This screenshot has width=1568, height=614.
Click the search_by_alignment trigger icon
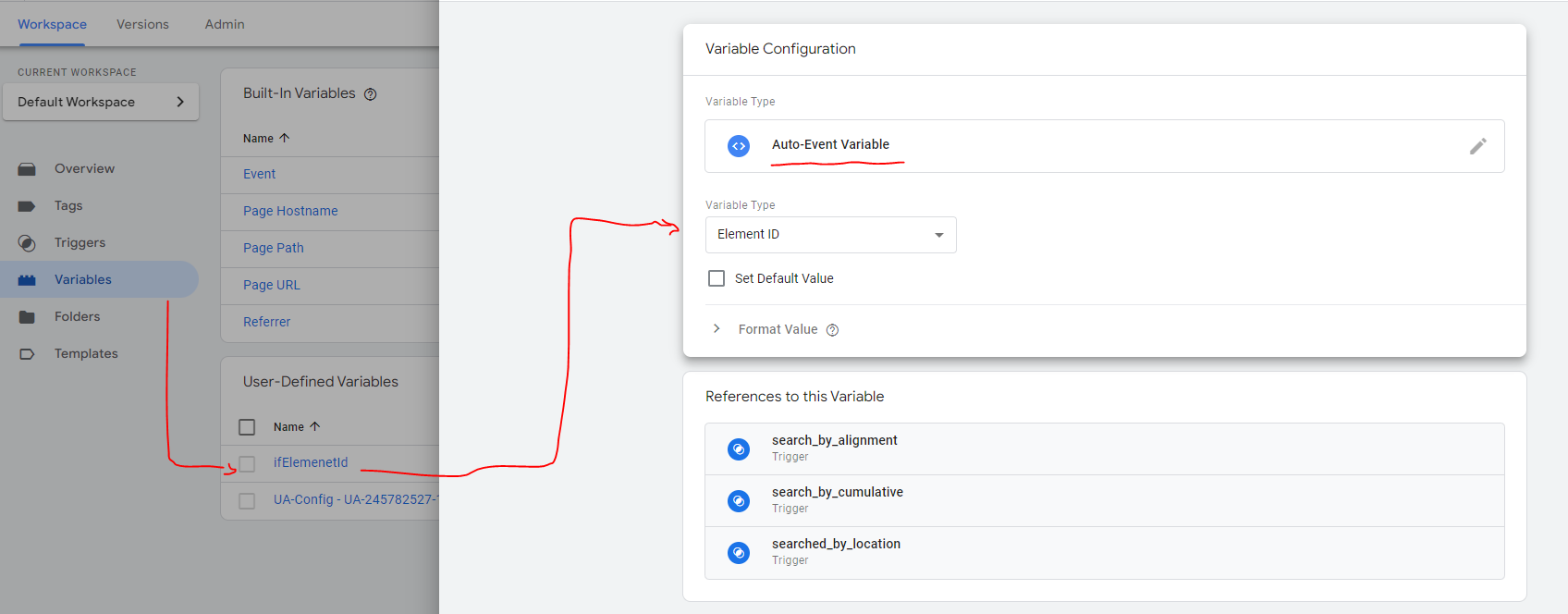739,449
